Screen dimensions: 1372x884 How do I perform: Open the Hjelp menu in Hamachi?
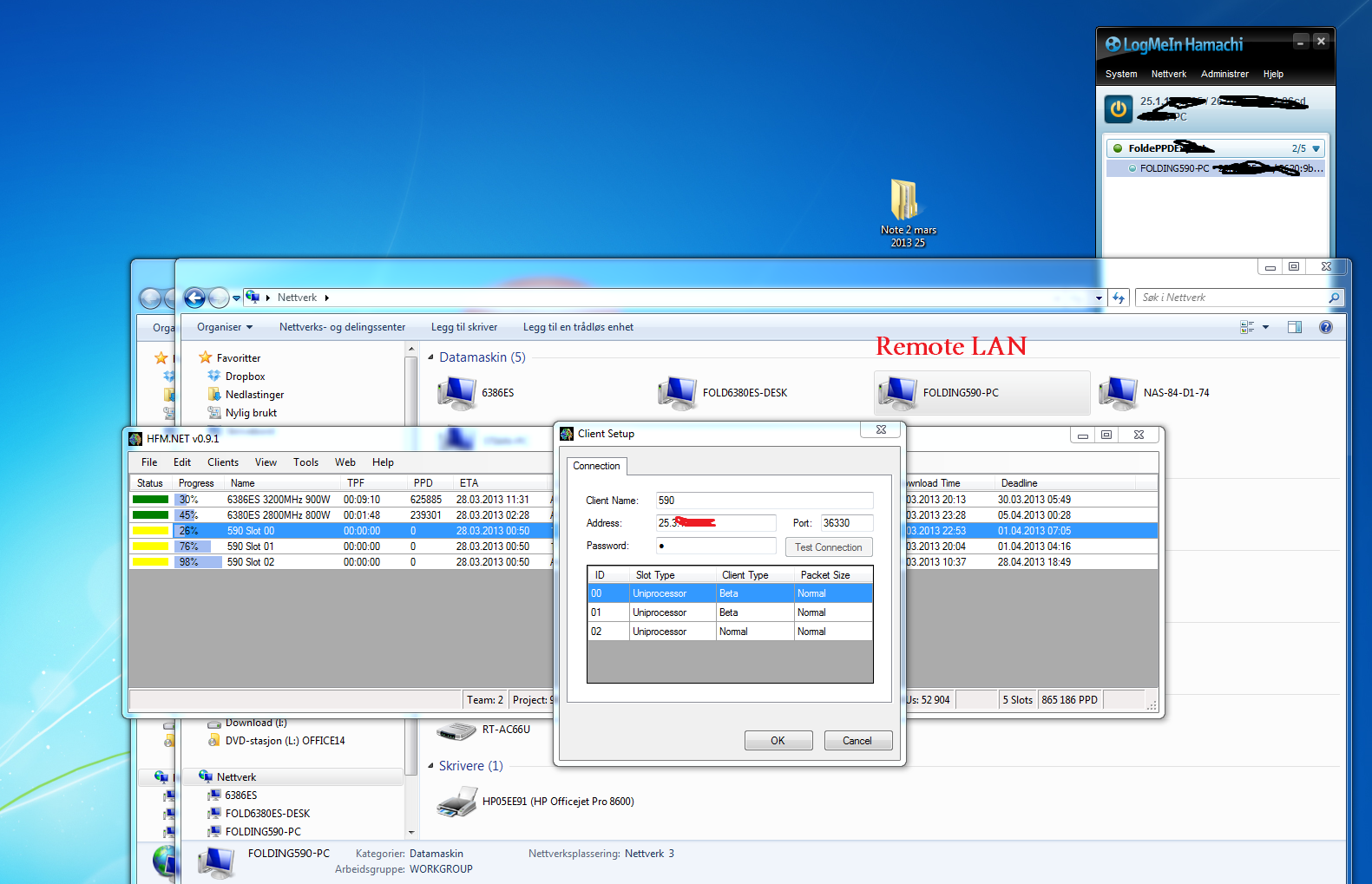click(1273, 75)
